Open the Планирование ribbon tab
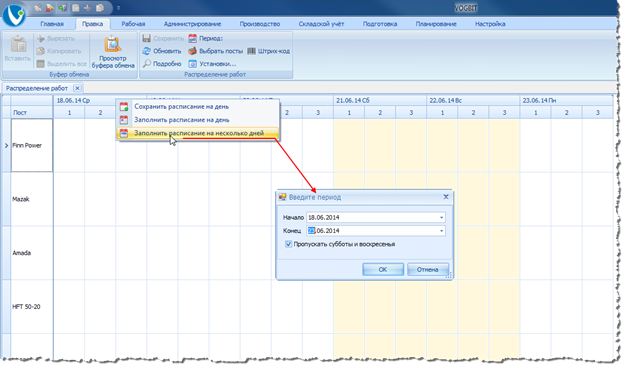This screenshot has width=624, height=366. 436,24
